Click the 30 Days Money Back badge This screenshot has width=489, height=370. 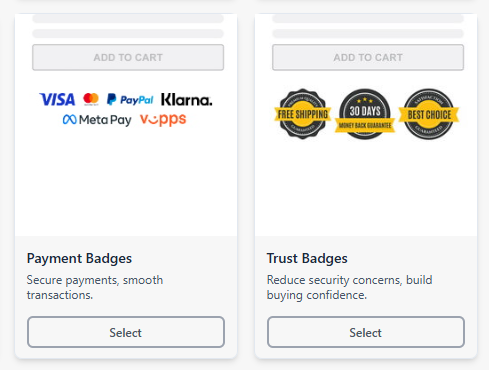(x=365, y=114)
